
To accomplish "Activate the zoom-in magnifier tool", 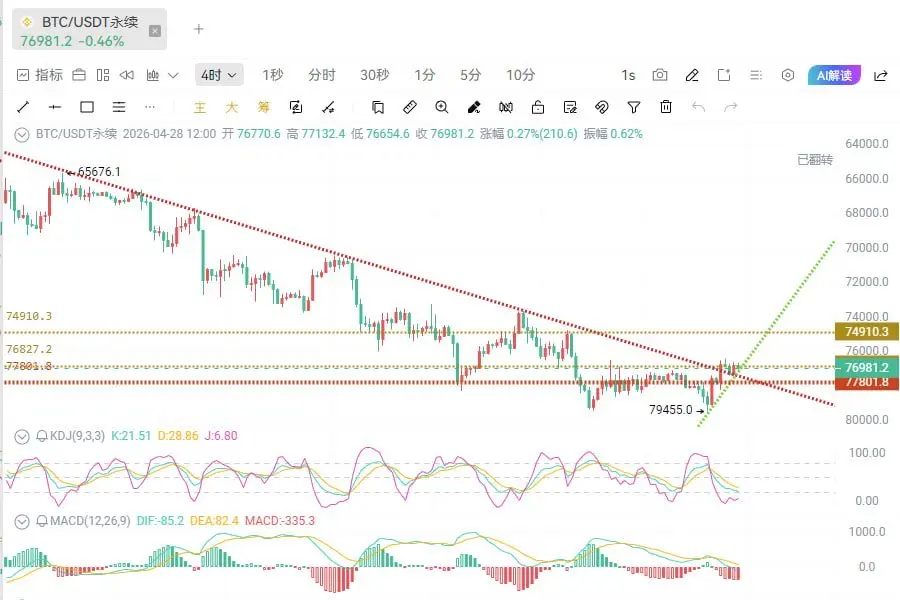I will pyautogui.click(x=441, y=107).
